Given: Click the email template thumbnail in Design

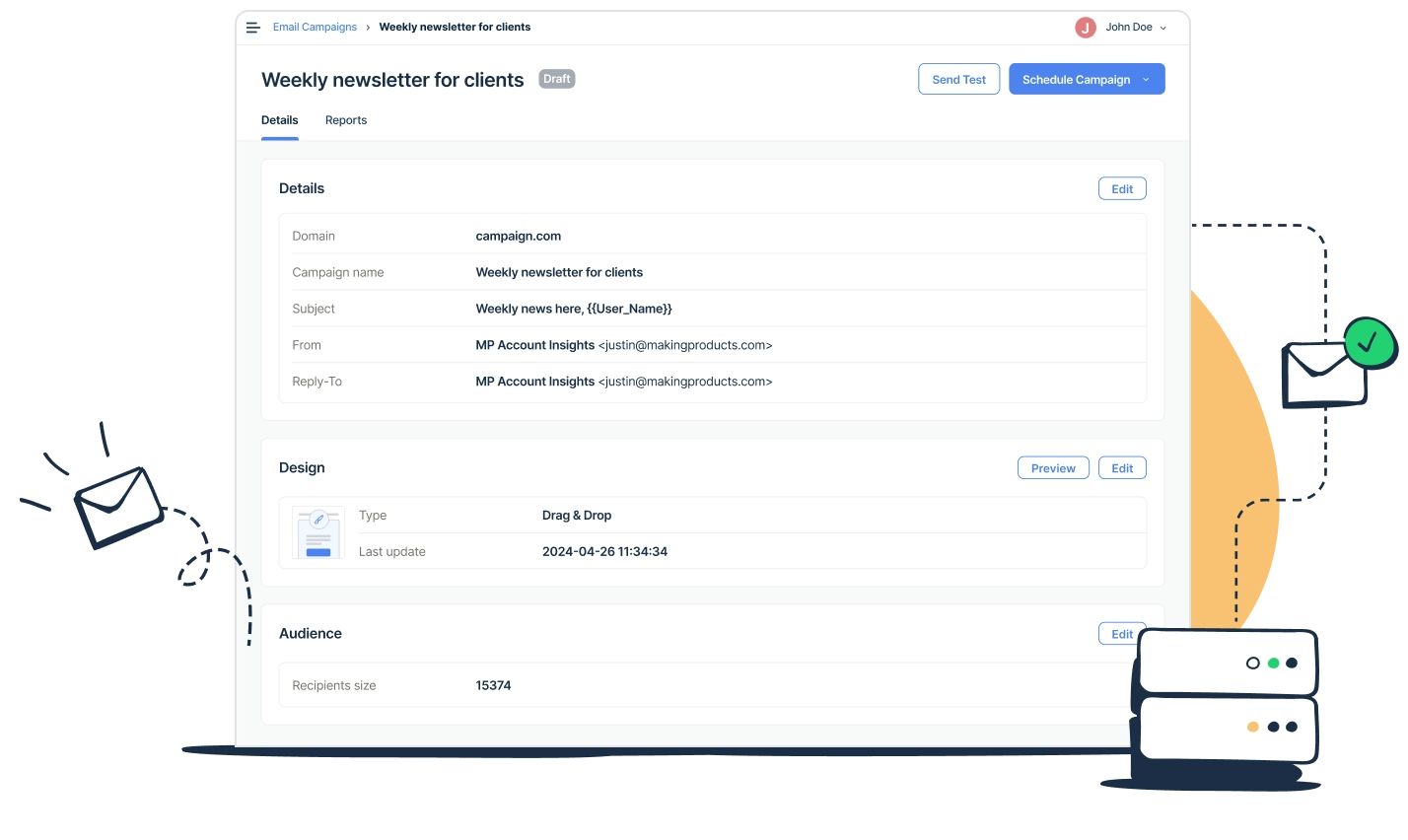Looking at the screenshot, I should tap(317, 533).
